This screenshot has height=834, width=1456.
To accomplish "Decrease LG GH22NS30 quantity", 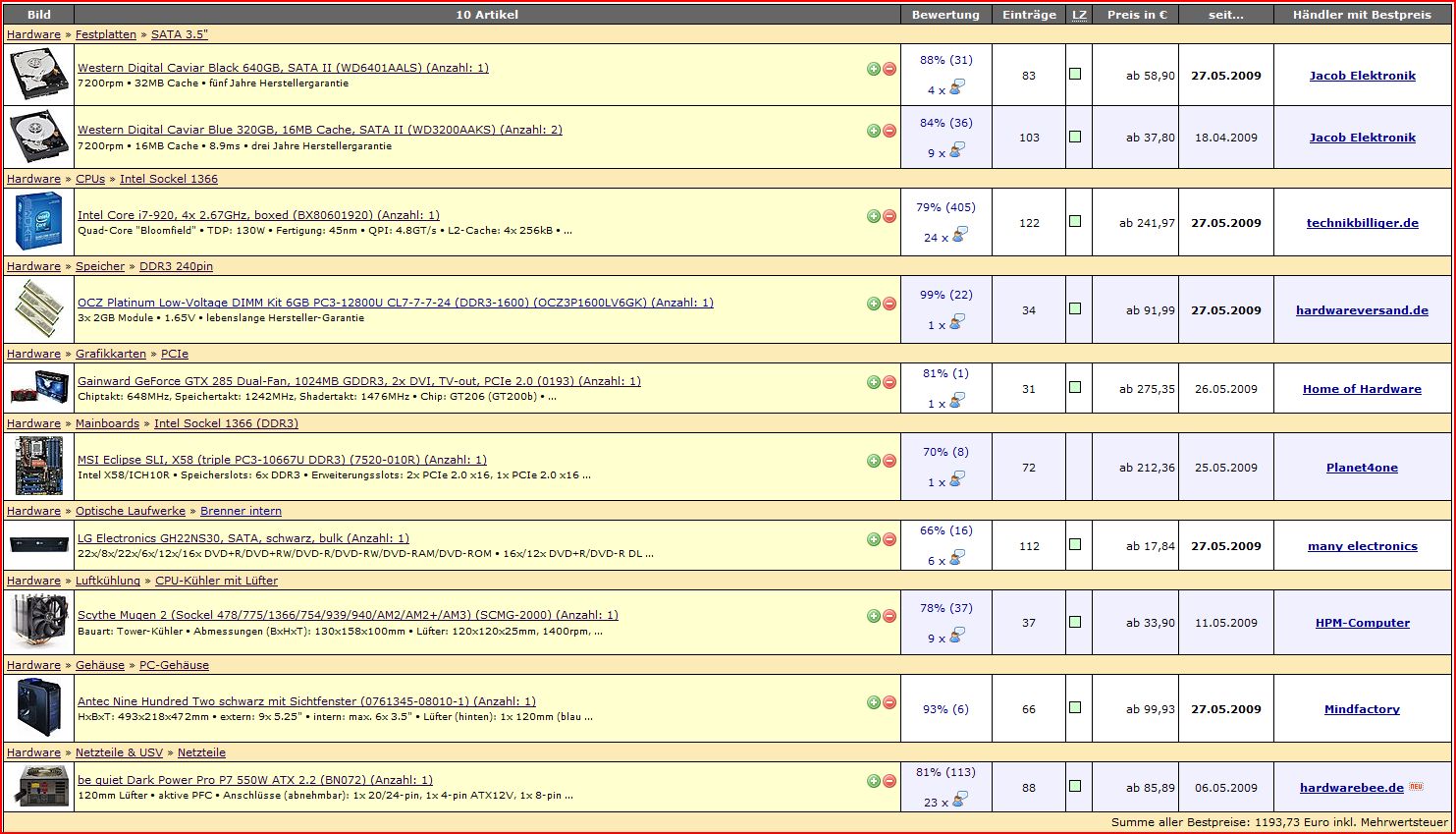I will [x=890, y=539].
